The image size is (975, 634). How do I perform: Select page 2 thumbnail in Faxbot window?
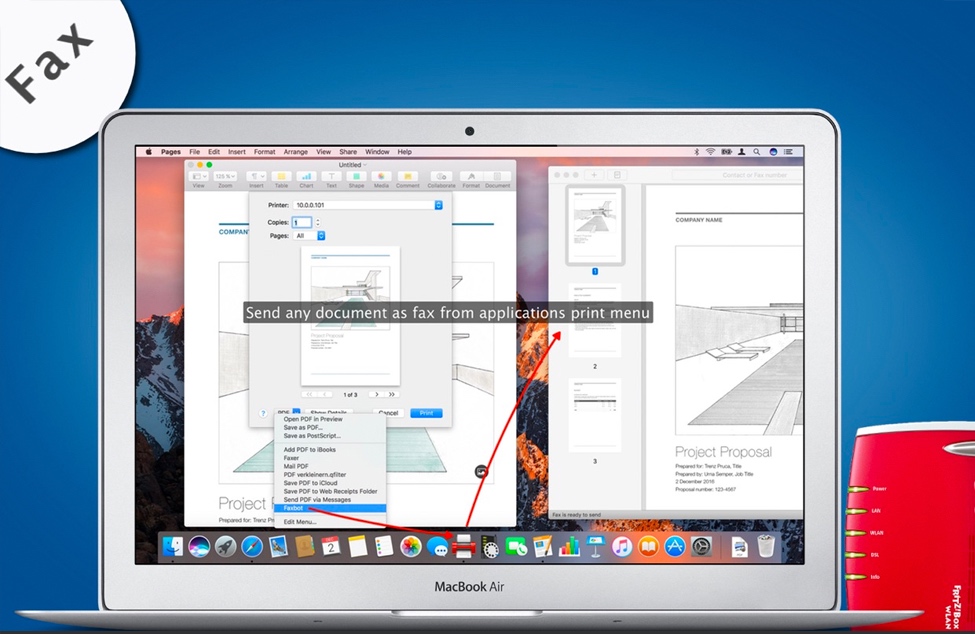pyautogui.click(x=594, y=320)
